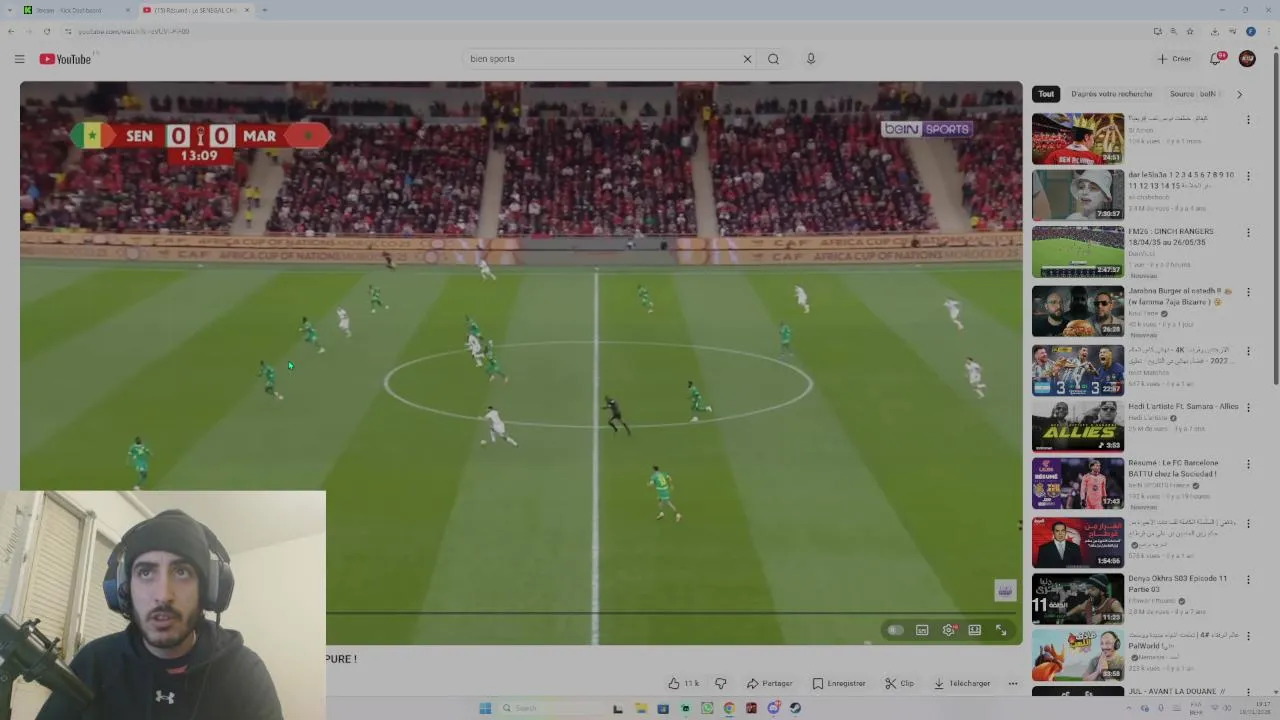
Task: Create a clip with the Clip button
Action: [899, 684]
